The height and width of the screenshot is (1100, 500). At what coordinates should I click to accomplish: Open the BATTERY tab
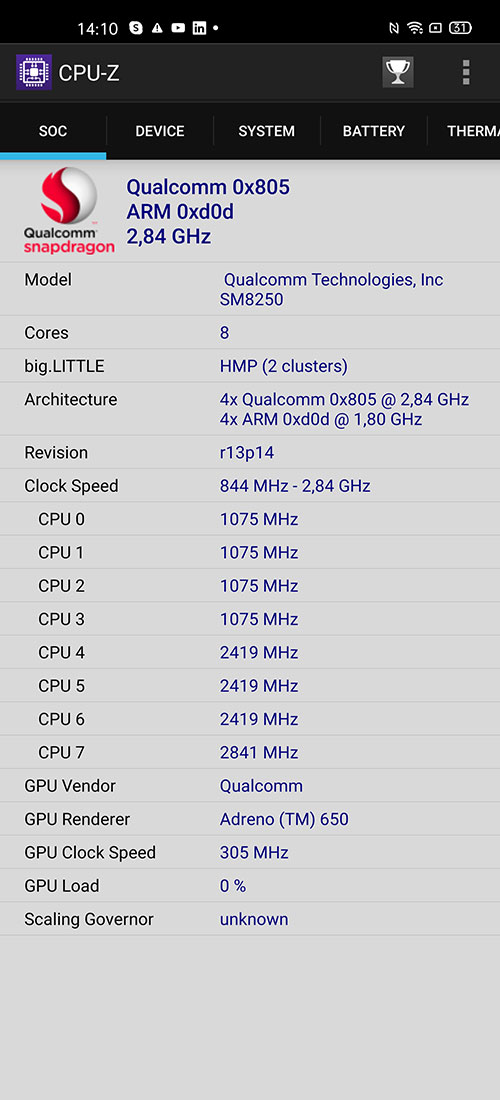click(374, 131)
